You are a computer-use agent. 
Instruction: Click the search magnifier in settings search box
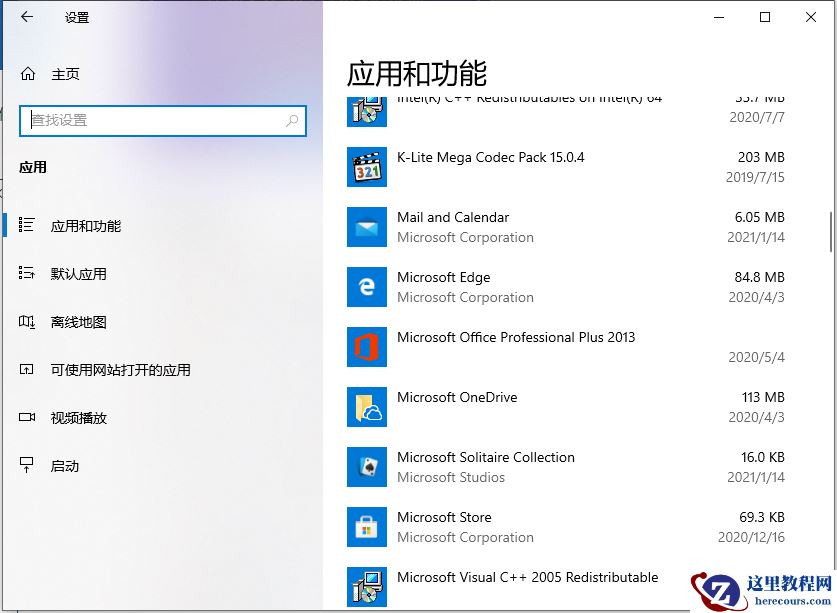tap(292, 120)
